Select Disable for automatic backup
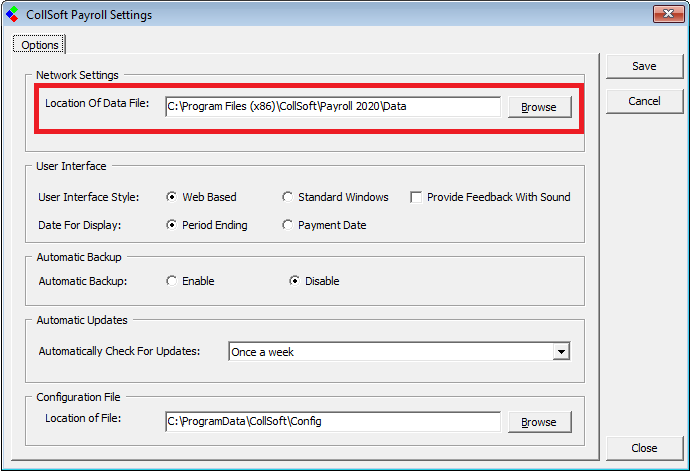Screen dimensions: 691x471 [x=314, y=281]
